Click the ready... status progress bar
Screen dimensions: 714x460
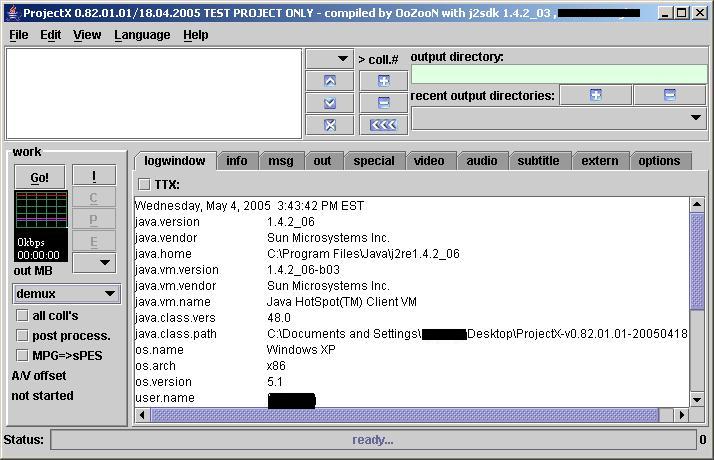coord(373,440)
